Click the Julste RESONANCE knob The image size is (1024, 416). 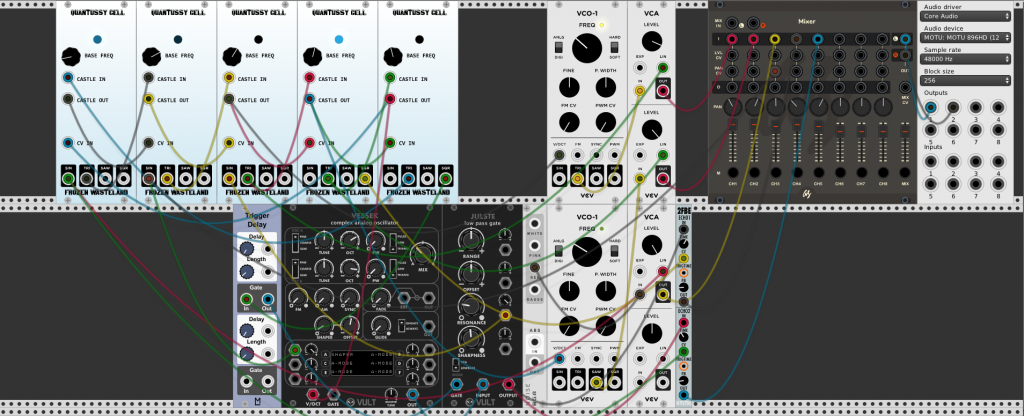(472, 305)
